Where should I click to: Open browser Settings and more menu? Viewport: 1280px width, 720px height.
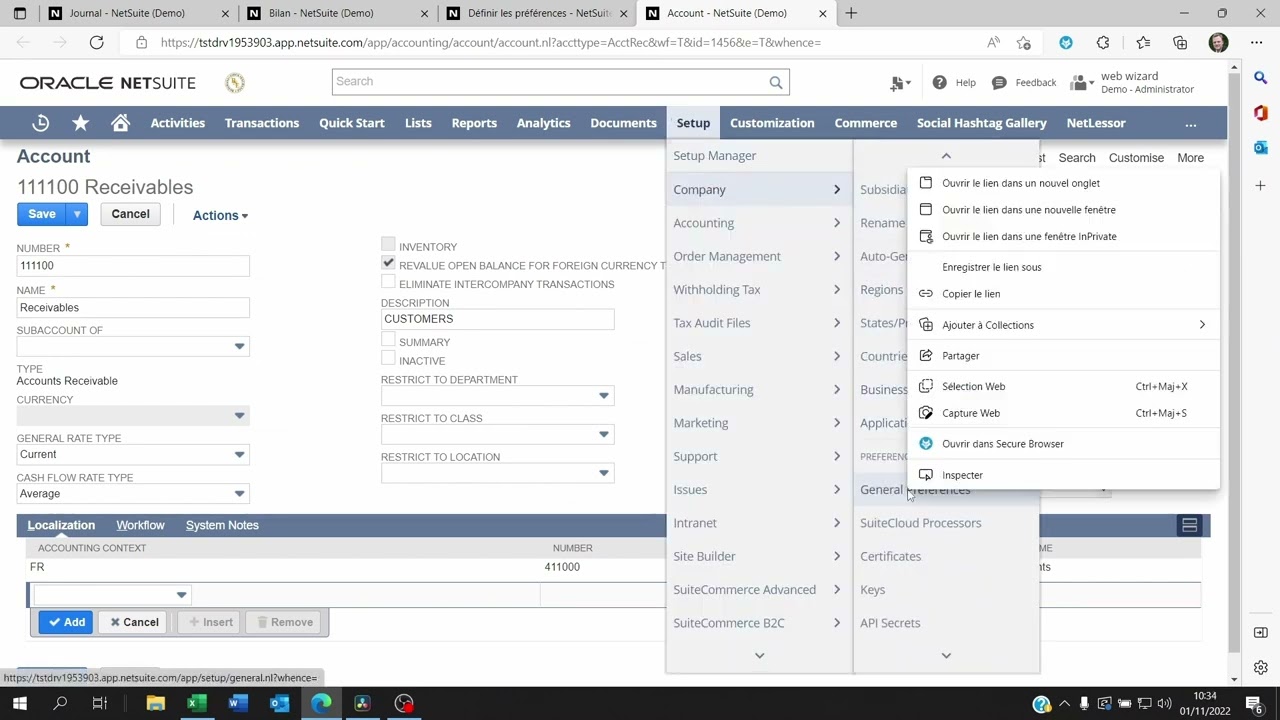[x=1258, y=42]
